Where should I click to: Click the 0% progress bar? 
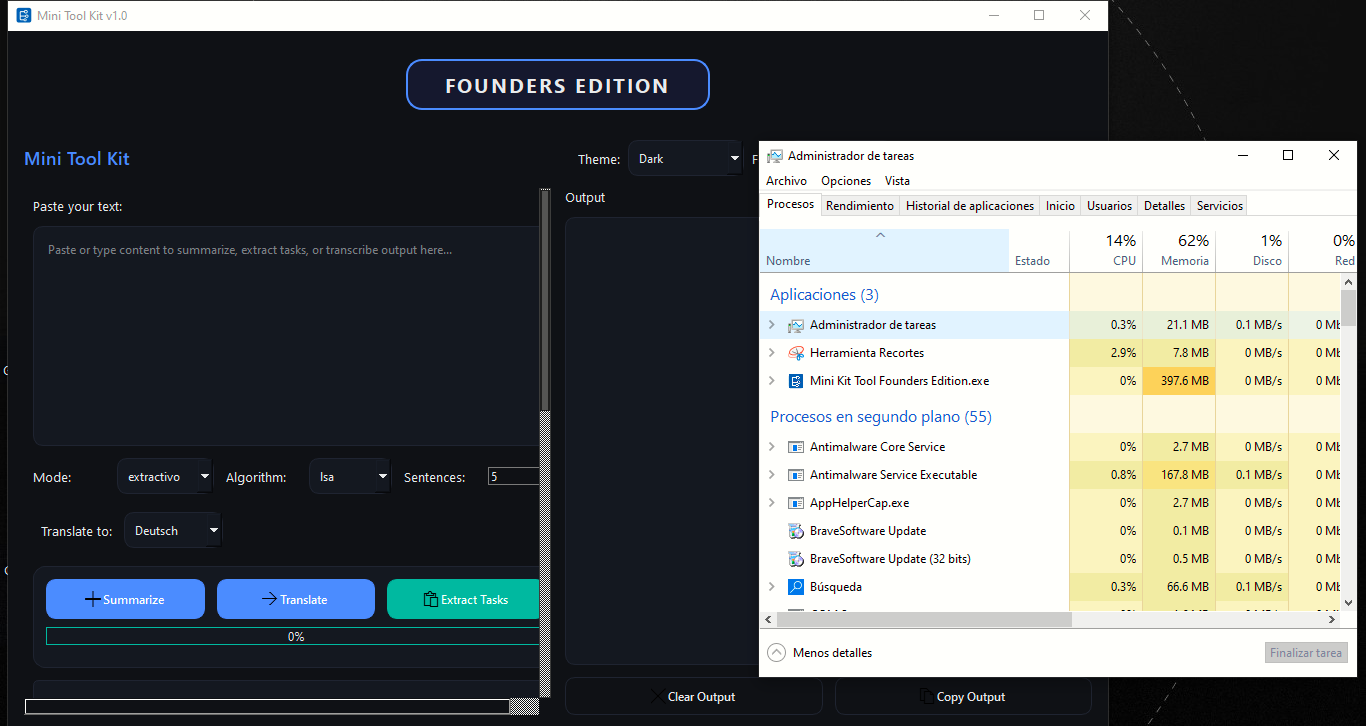[x=293, y=636]
